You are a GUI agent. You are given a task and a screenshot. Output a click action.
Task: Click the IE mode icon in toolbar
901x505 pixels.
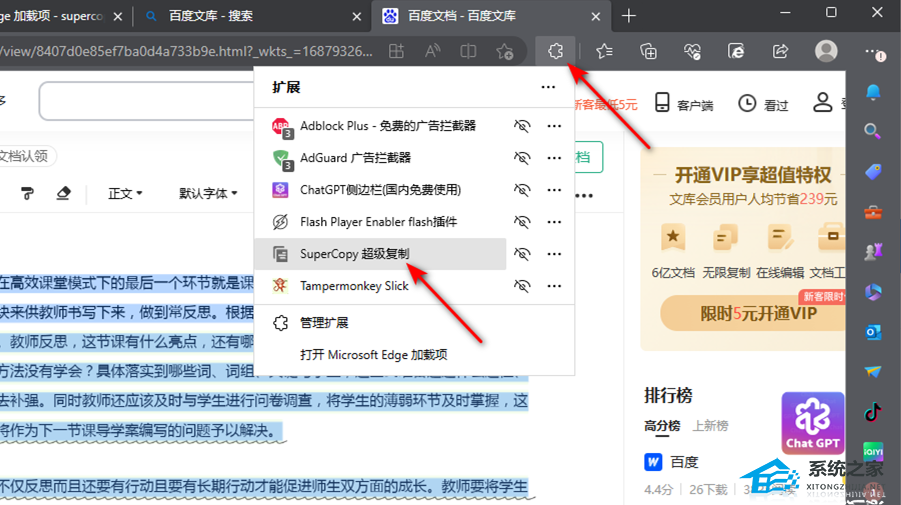pos(736,51)
